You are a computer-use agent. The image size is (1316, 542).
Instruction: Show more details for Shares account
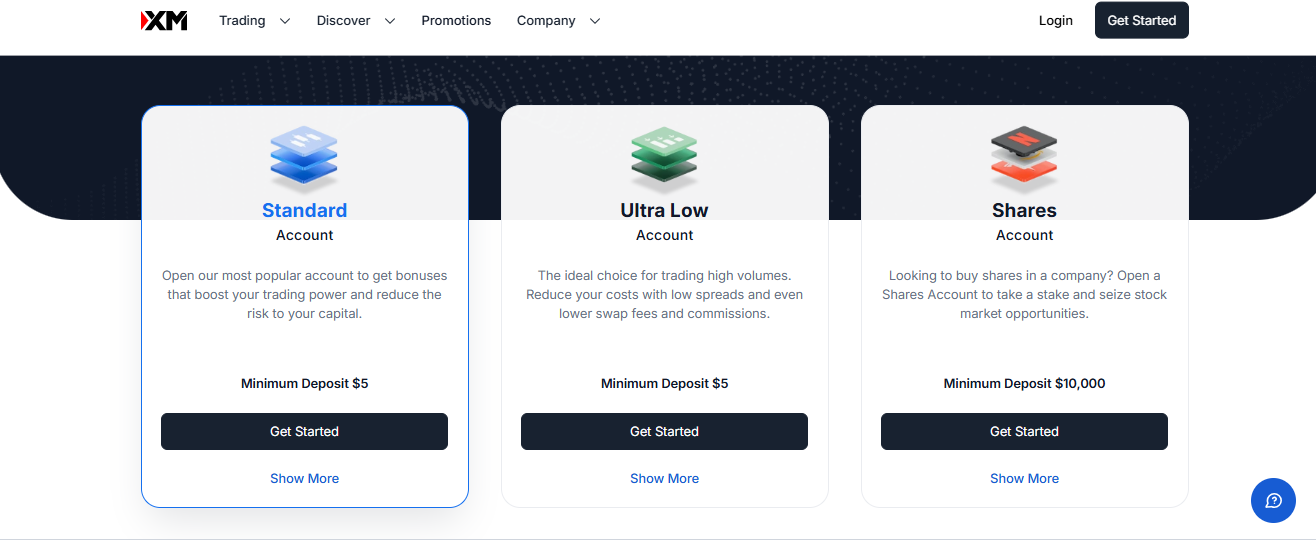pos(1024,478)
